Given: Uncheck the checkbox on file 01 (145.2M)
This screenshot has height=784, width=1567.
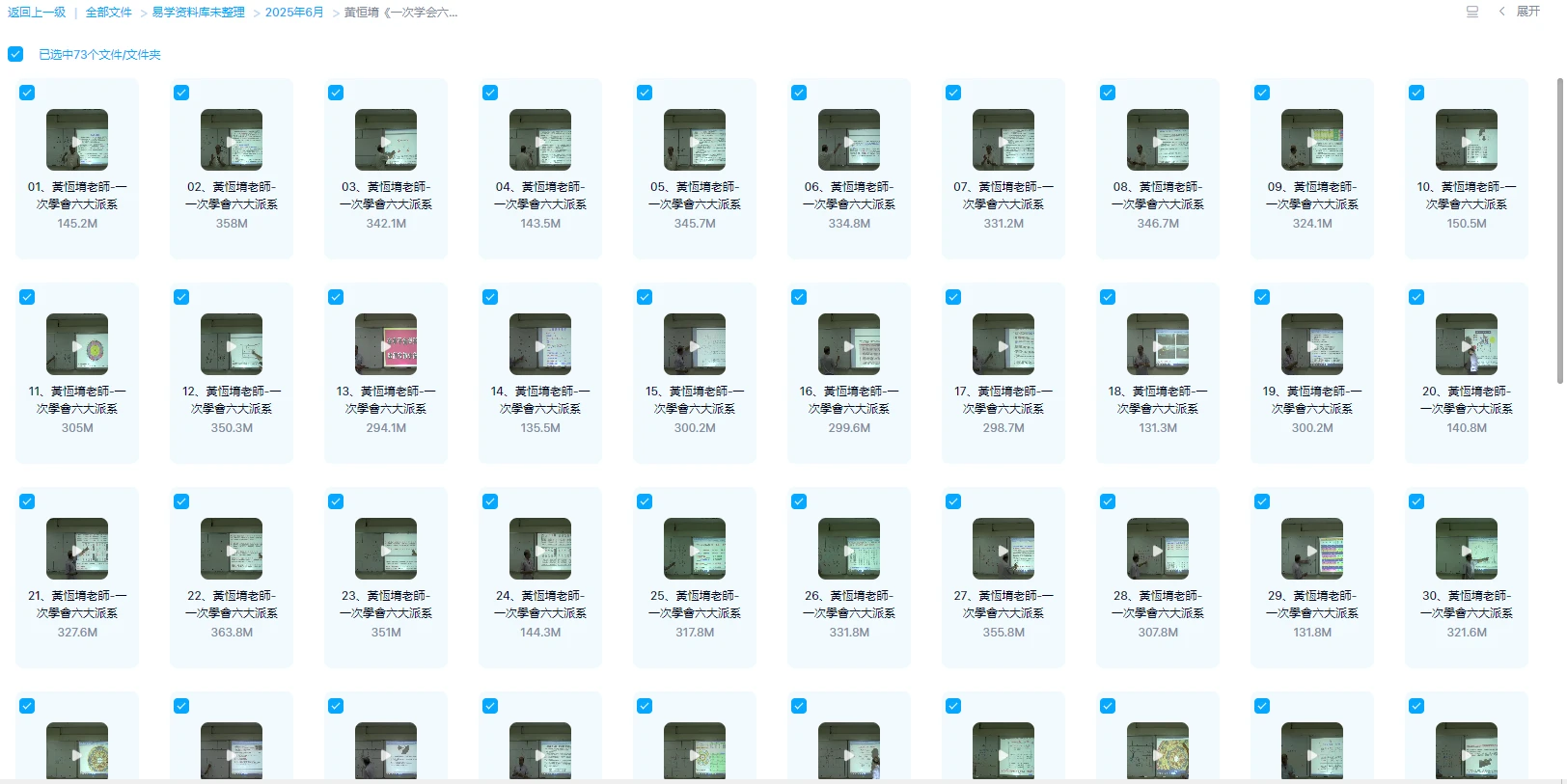Looking at the screenshot, I should coord(27,93).
